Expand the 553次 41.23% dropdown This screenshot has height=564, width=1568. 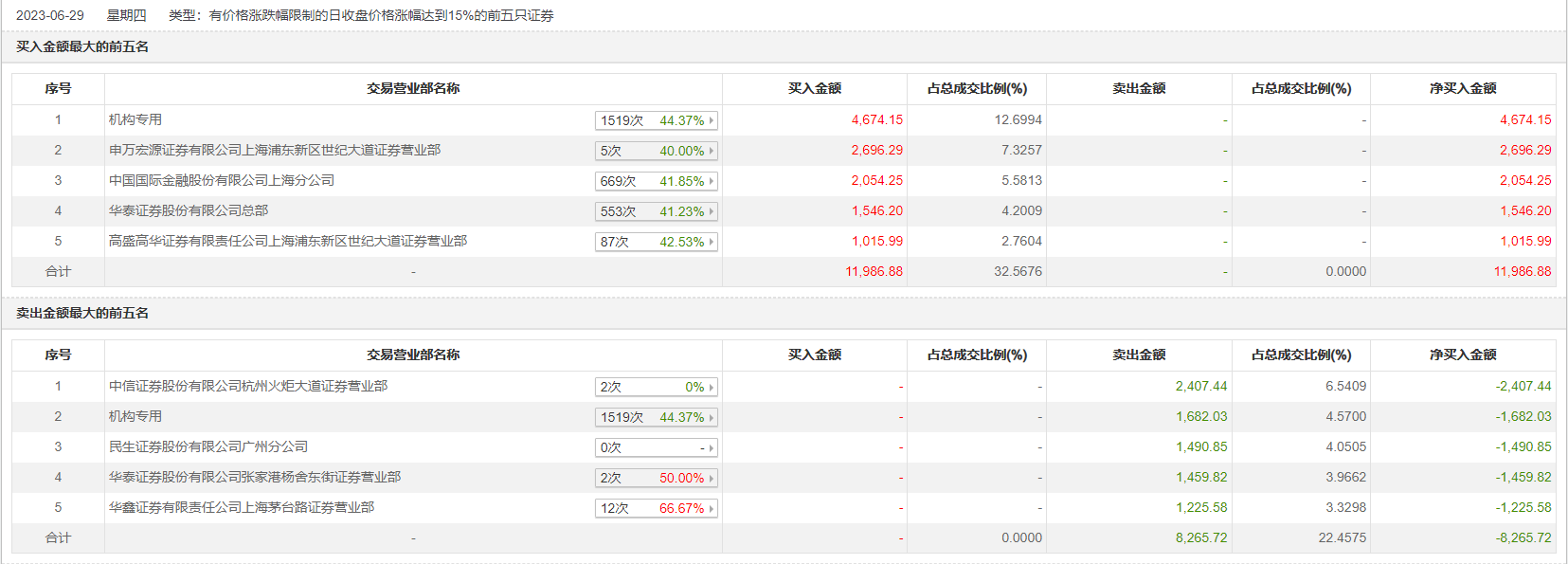point(656,211)
